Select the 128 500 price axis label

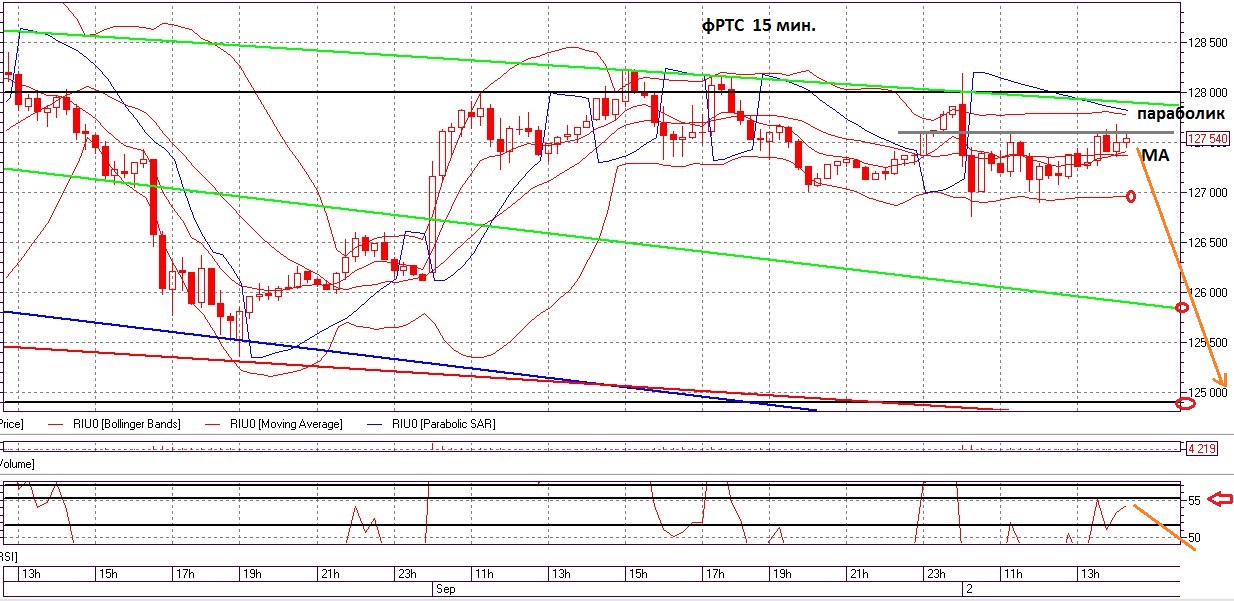coord(1209,43)
